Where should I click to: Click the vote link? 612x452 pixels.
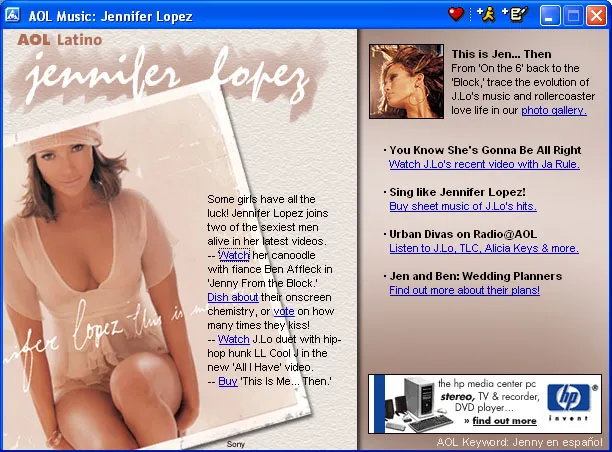tap(284, 311)
